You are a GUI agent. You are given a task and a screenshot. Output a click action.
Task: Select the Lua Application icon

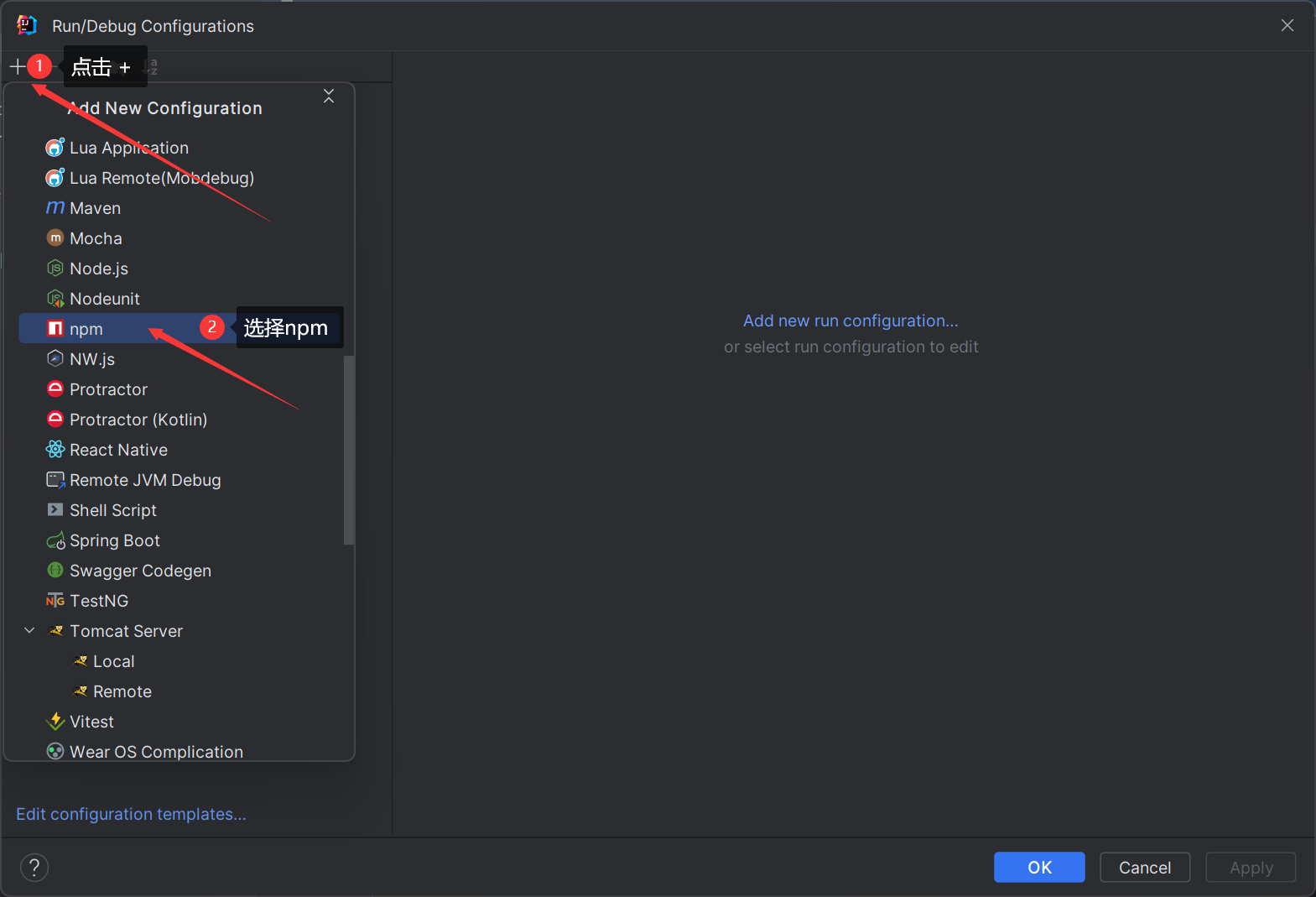55,148
